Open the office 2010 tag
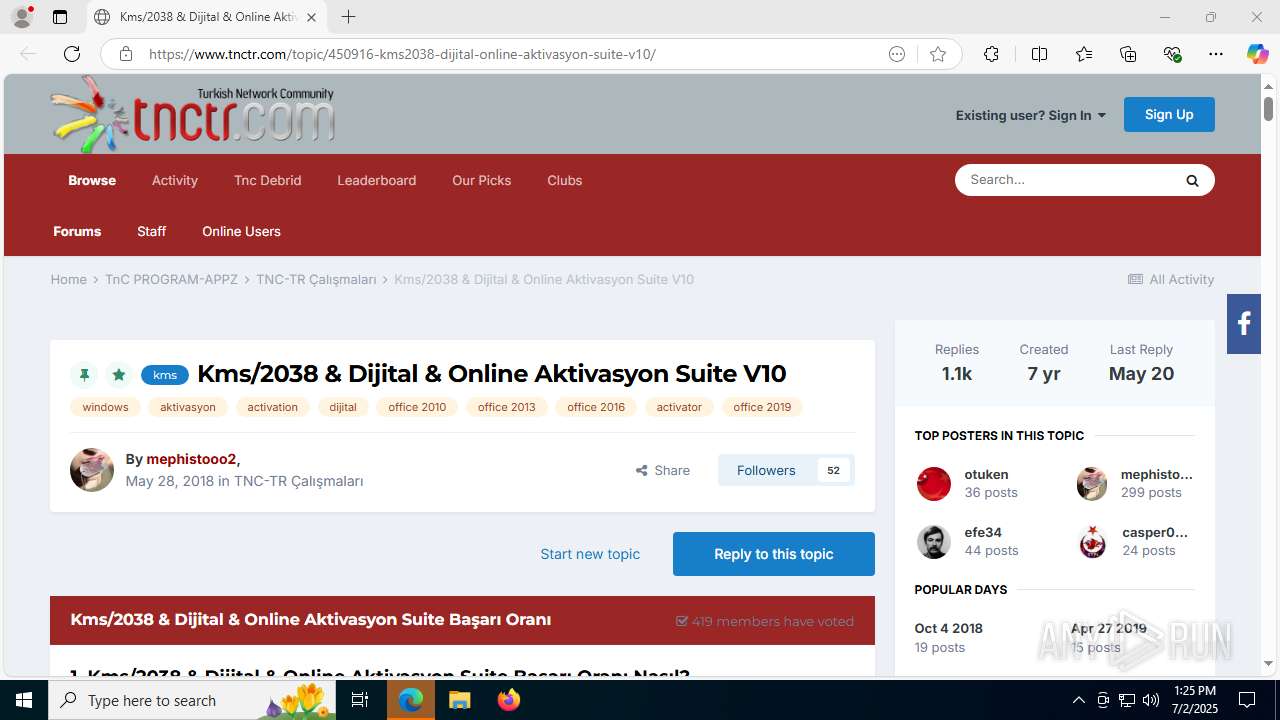The image size is (1280, 720). pos(417,407)
